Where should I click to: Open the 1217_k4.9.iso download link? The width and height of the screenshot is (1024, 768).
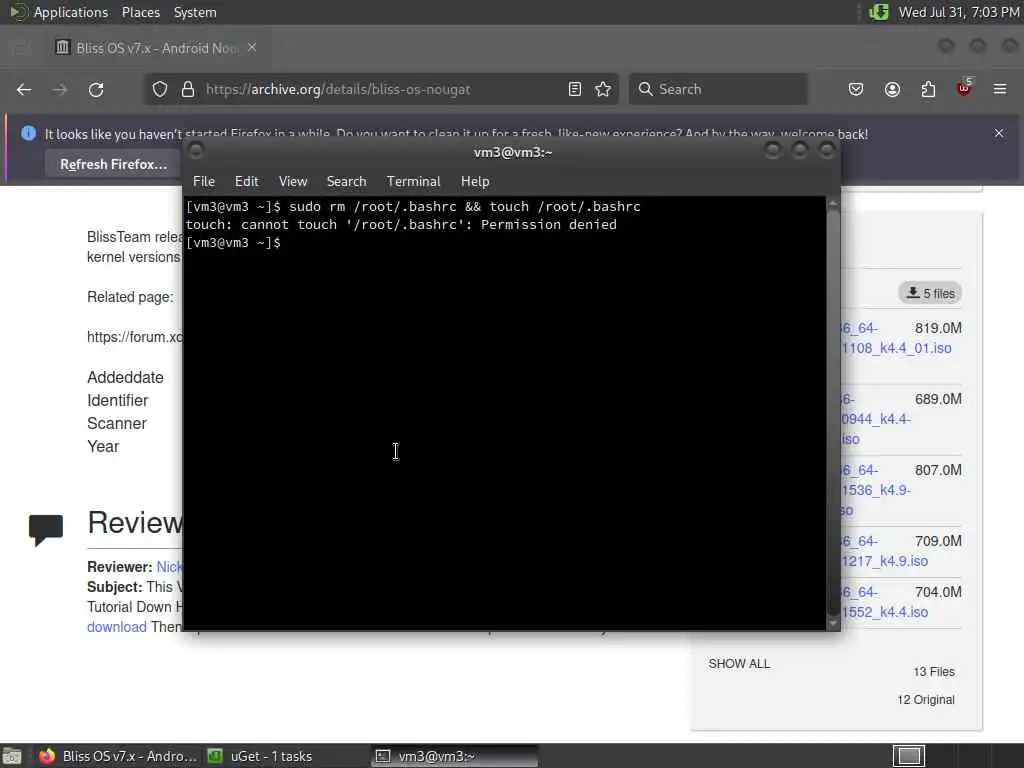[884, 561]
